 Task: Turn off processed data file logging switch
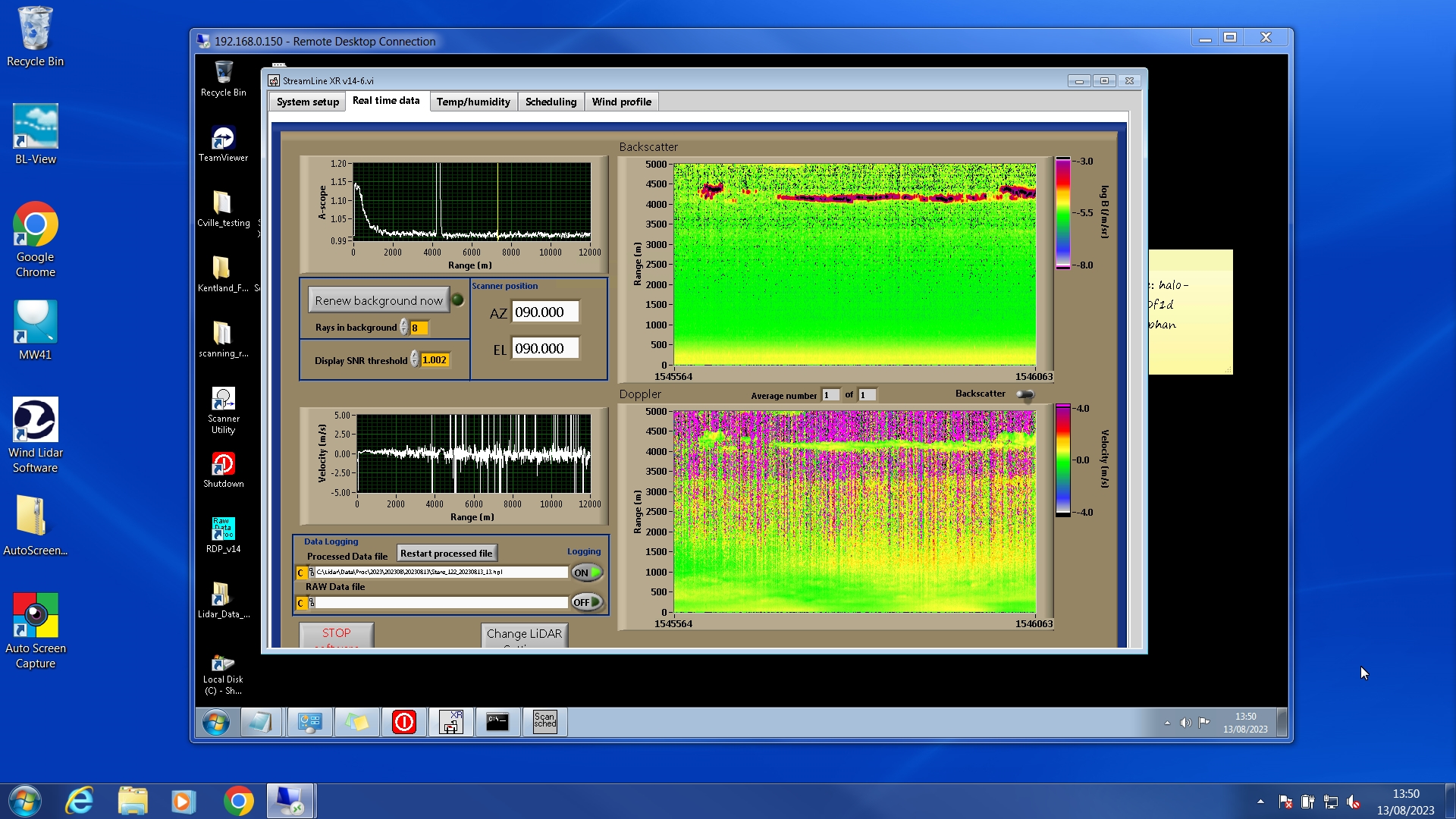point(587,573)
